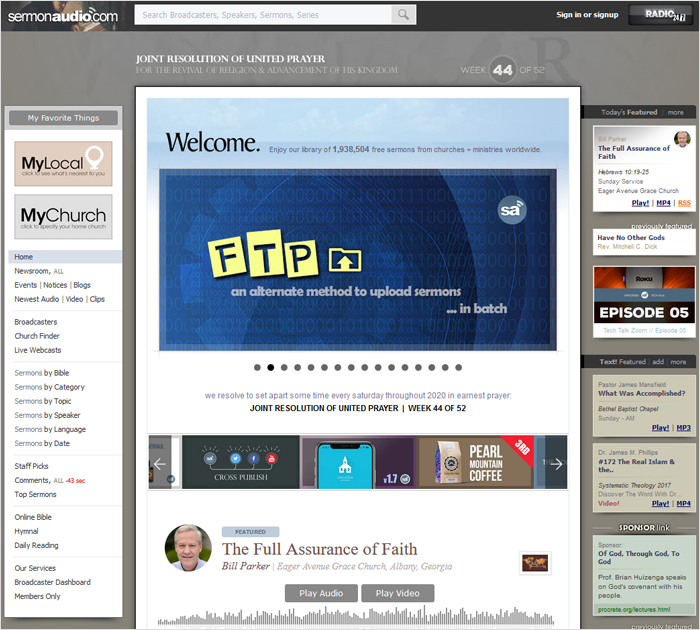Open Broadcasters in sidebar
700x630 pixels.
(36, 322)
